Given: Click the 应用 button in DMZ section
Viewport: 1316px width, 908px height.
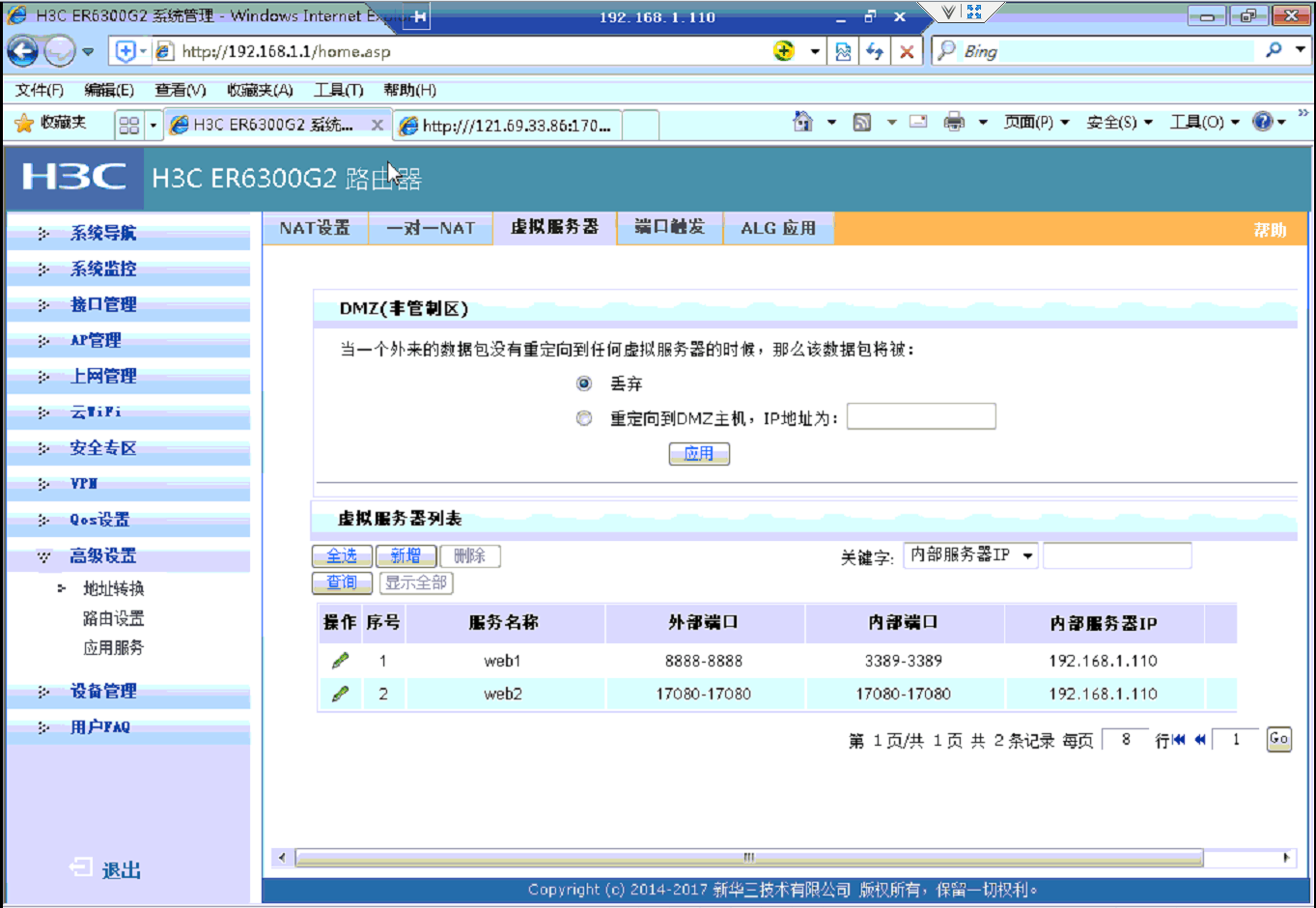Looking at the screenshot, I should [x=699, y=454].
